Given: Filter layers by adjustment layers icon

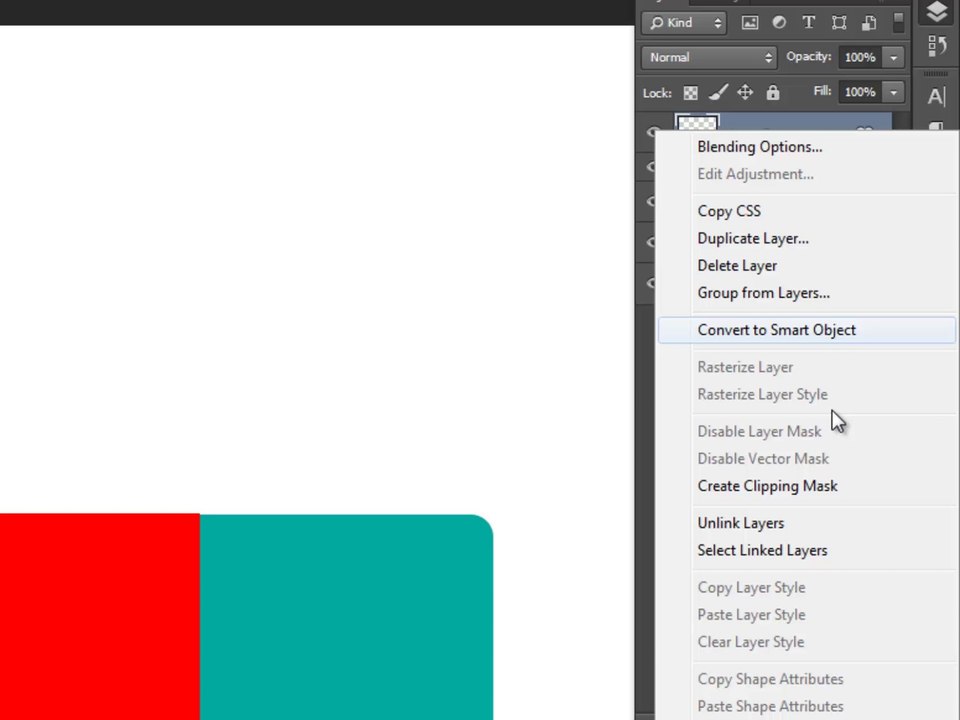Looking at the screenshot, I should 779,23.
